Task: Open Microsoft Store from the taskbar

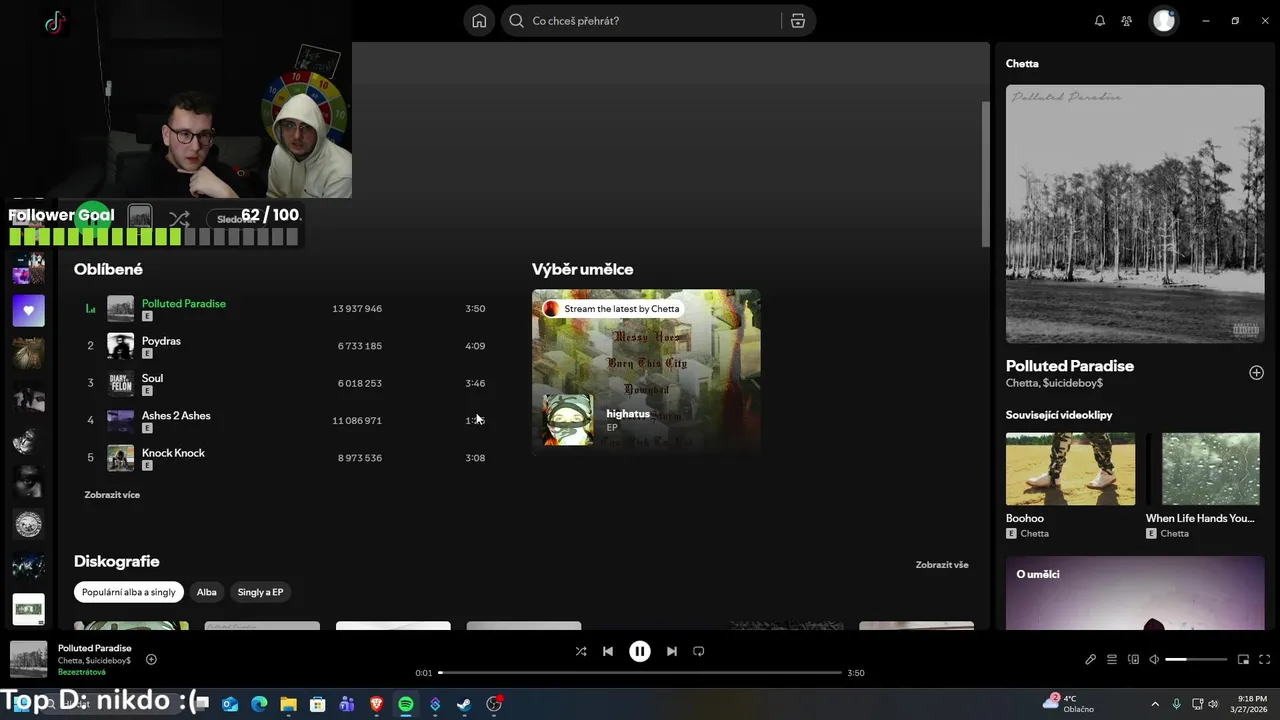Action: click(318, 704)
